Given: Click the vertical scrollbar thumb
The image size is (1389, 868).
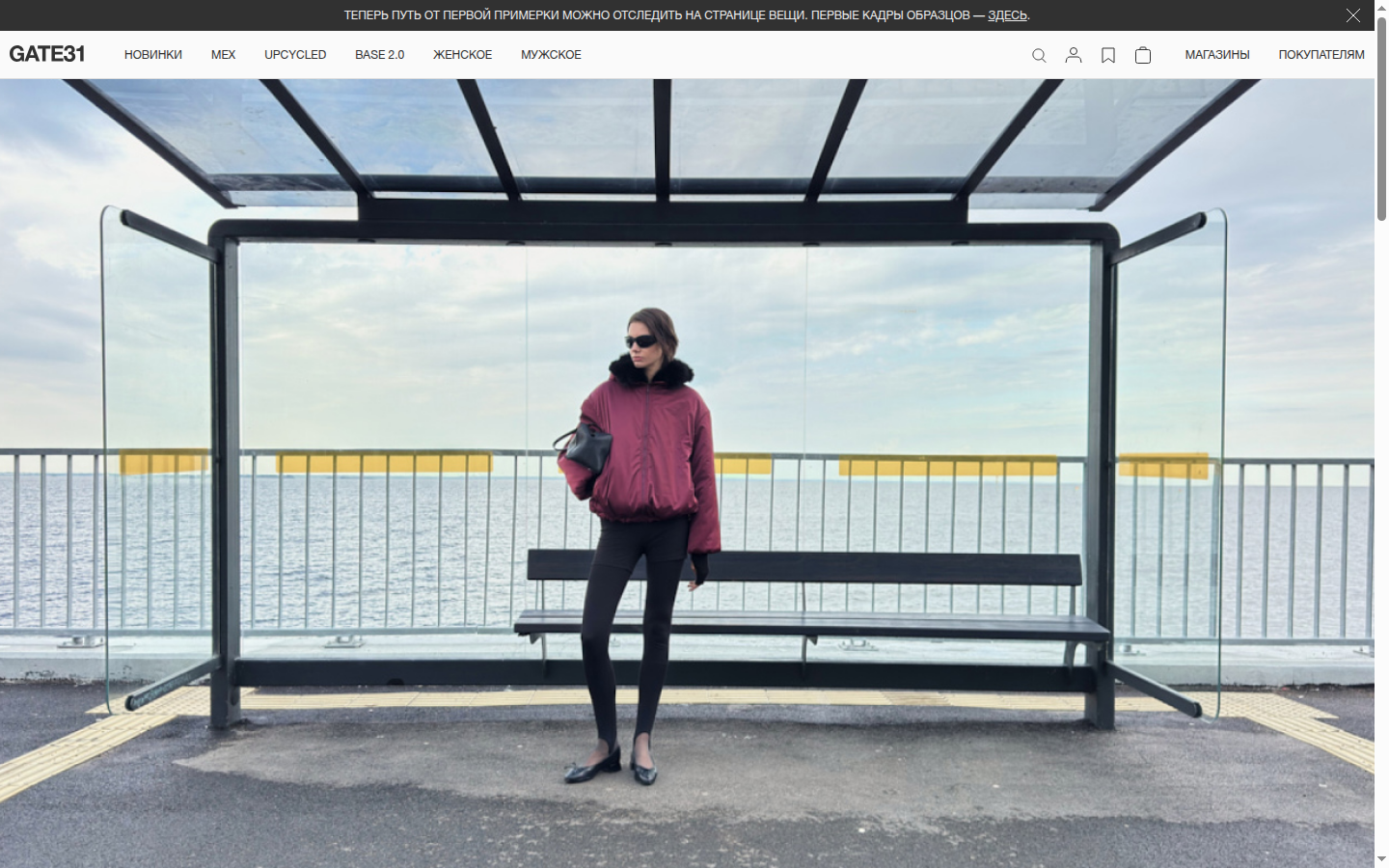Looking at the screenshot, I should 1381,118.
